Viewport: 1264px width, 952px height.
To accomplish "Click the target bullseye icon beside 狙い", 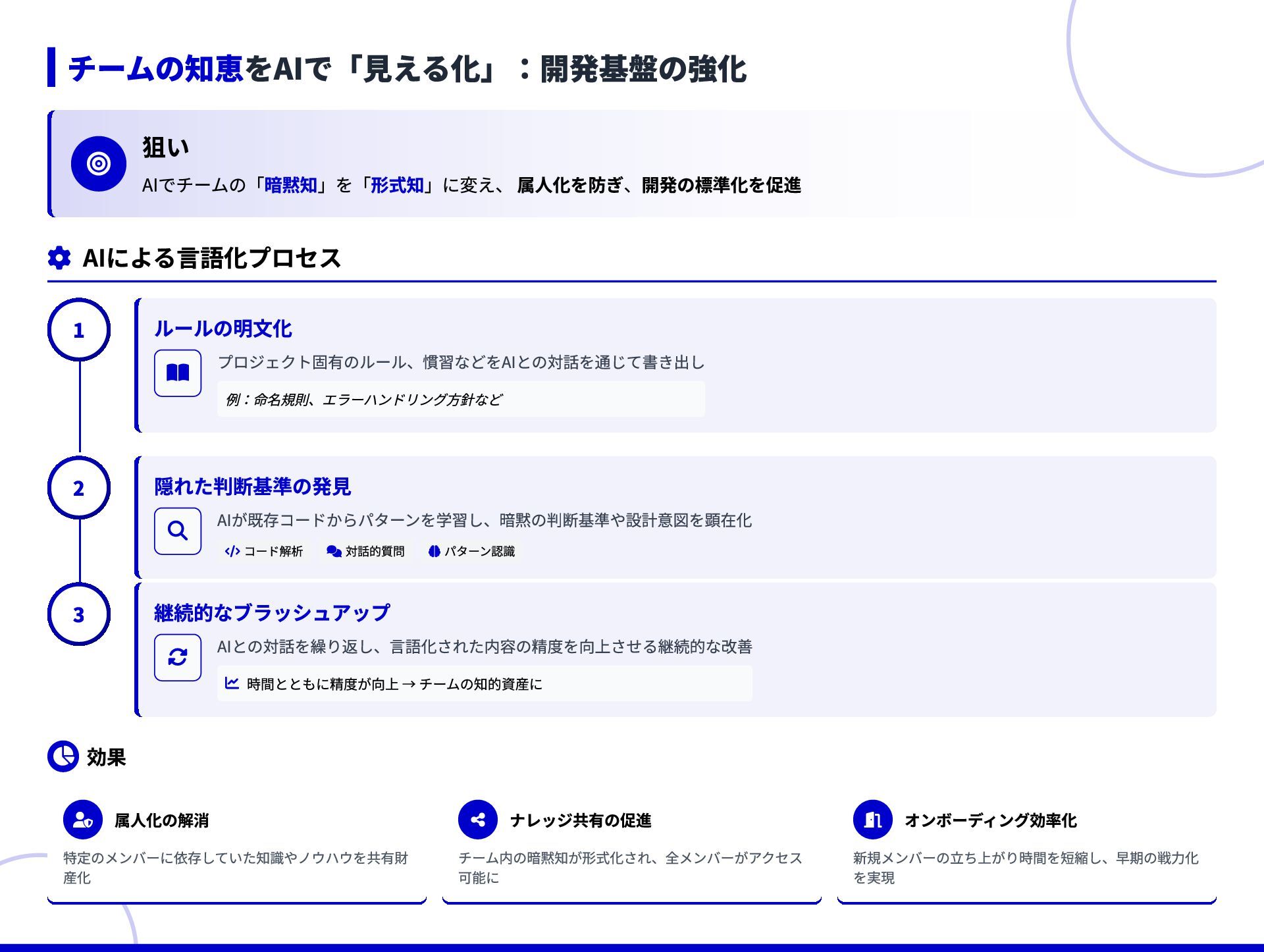I will (99, 164).
